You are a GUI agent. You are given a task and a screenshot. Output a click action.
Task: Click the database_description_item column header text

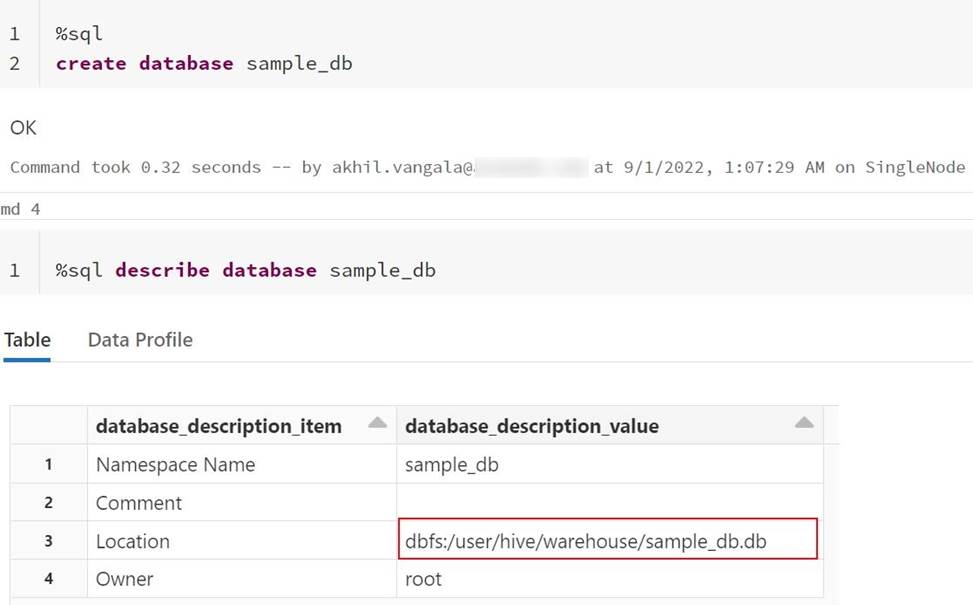click(x=218, y=426)
